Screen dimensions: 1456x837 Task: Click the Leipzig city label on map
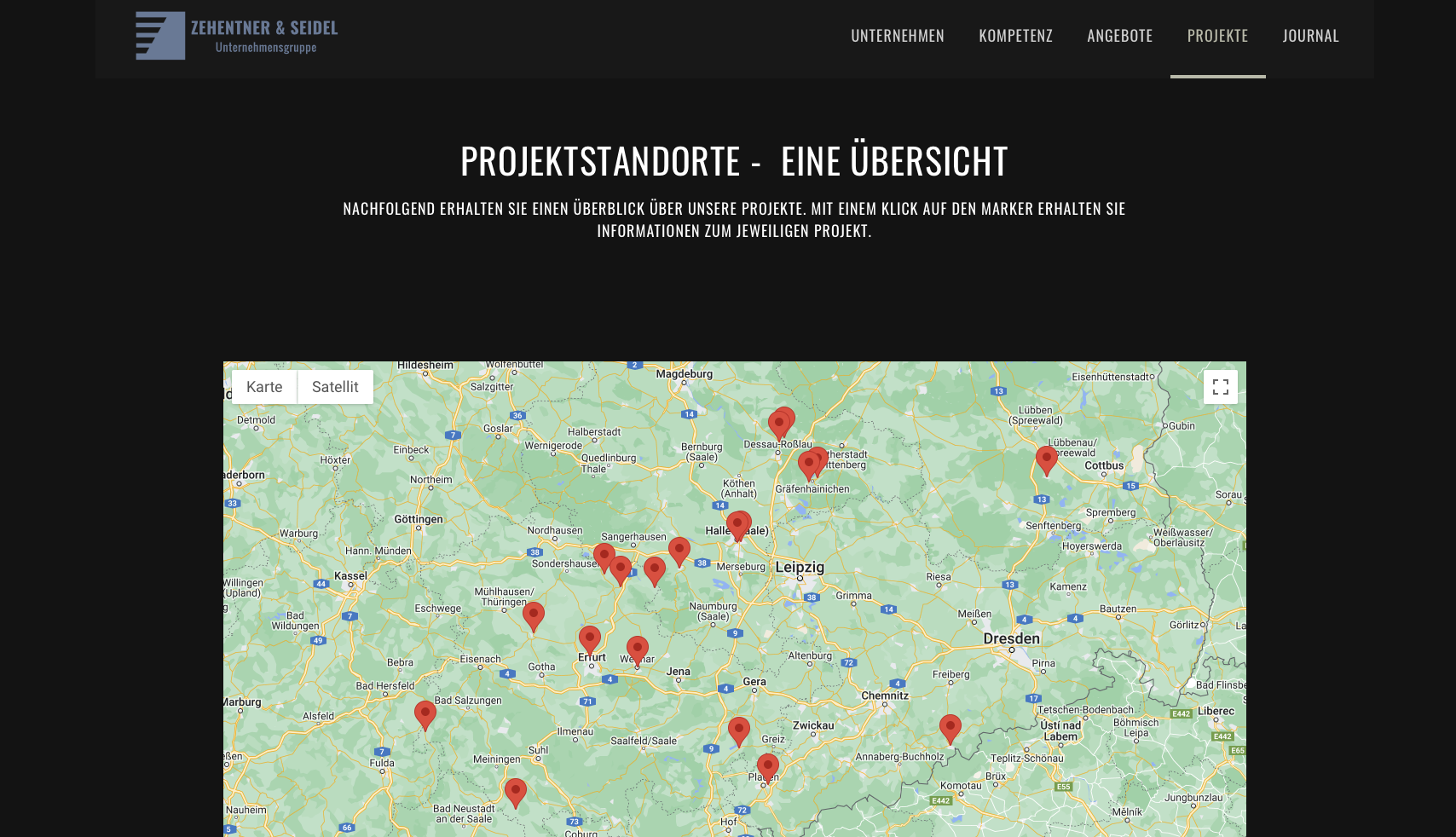click(x=800, y=567)
